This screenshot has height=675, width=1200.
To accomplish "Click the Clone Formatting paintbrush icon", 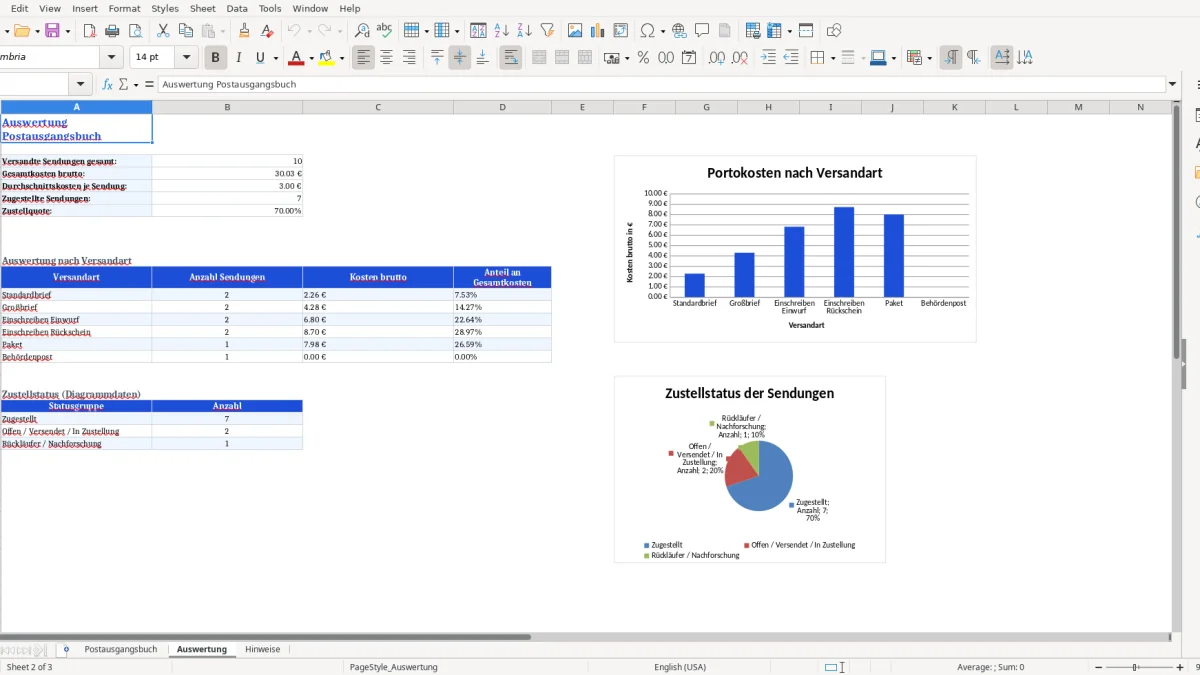I will coord(244,31).
